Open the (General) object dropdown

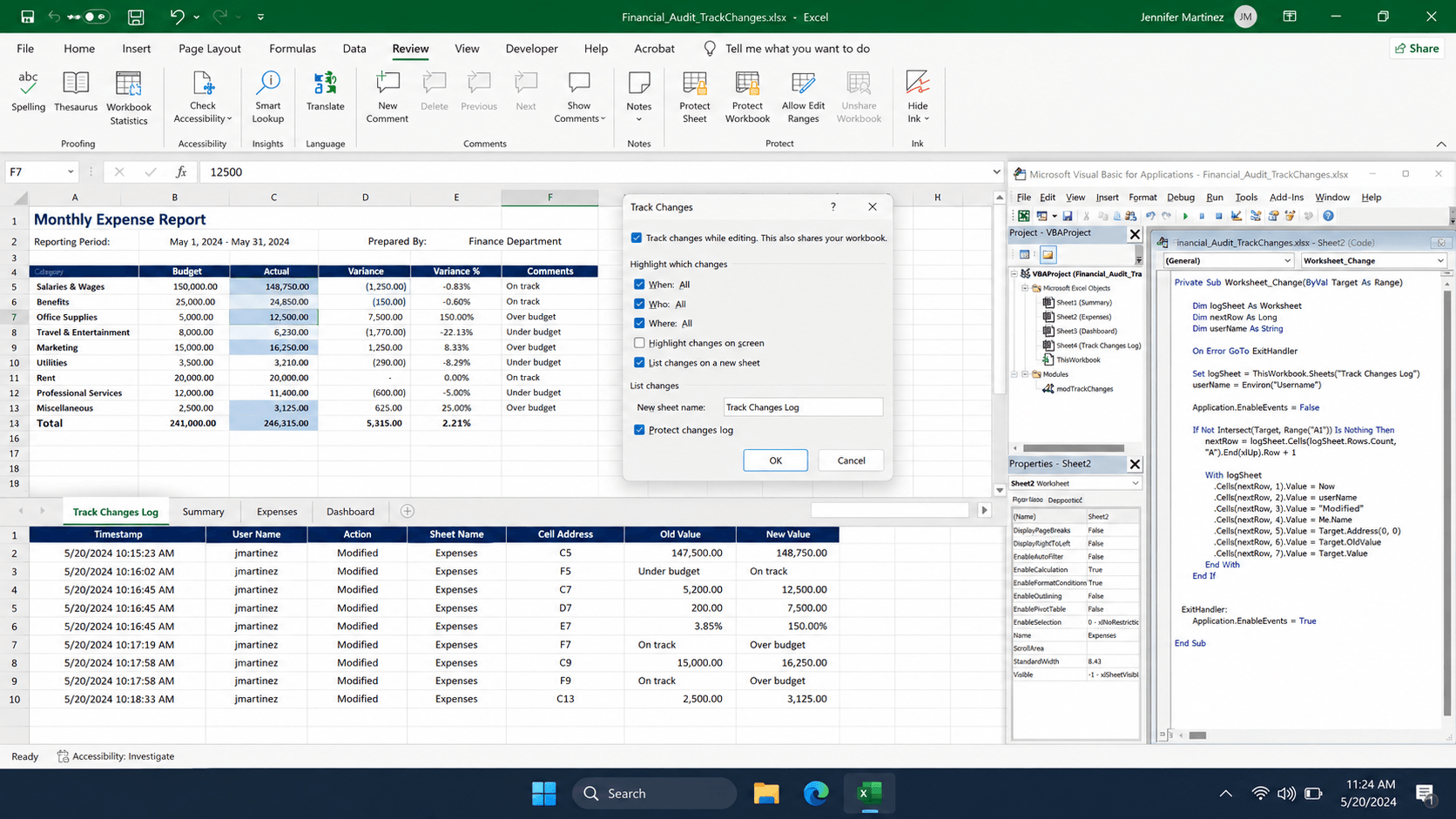point(1287,260)
